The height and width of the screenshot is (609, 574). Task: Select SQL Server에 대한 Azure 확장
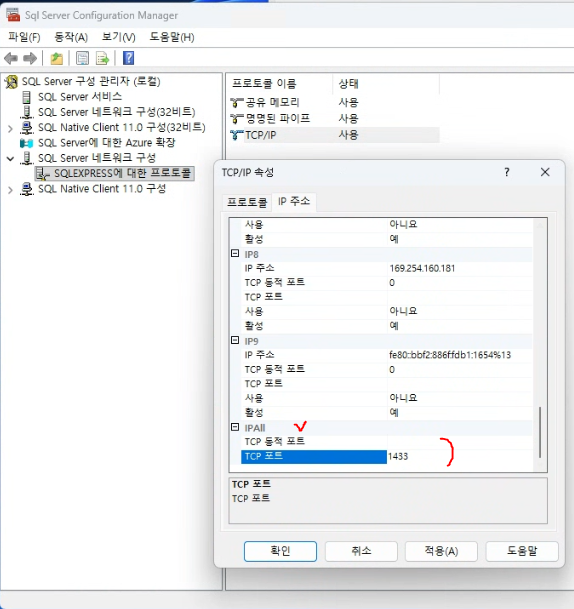pyautogui.click(x=106, y=143)
